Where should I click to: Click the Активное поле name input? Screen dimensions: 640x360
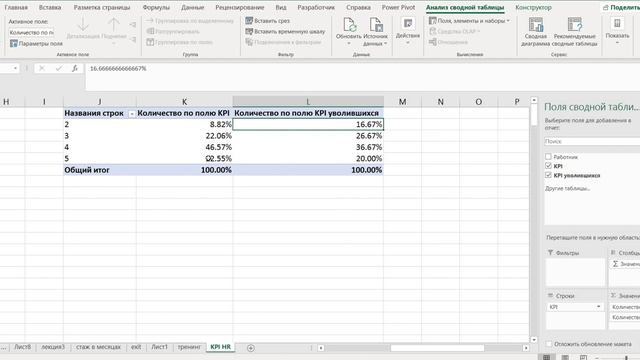point(31,32)
